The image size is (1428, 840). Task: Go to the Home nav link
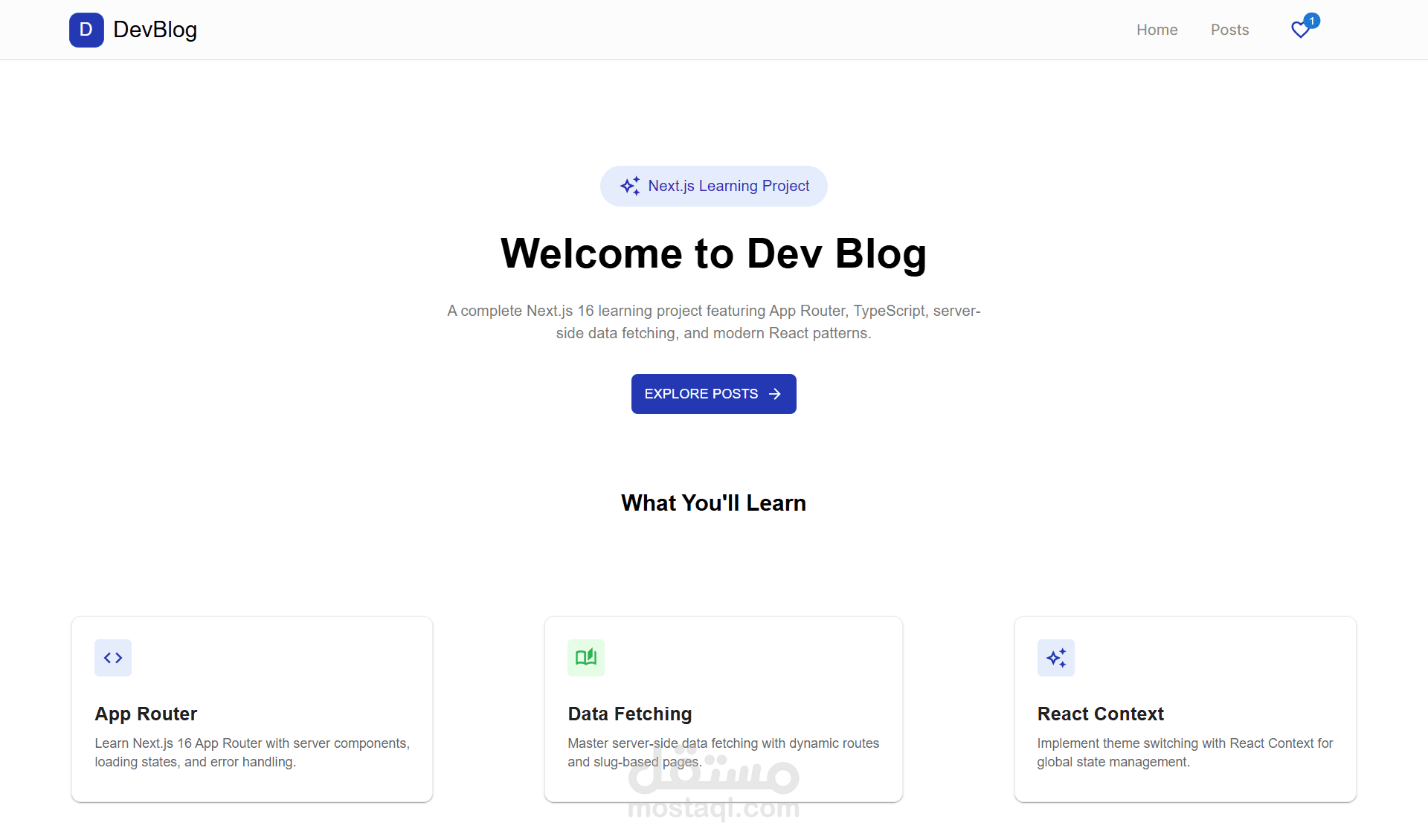point(1157,30)
